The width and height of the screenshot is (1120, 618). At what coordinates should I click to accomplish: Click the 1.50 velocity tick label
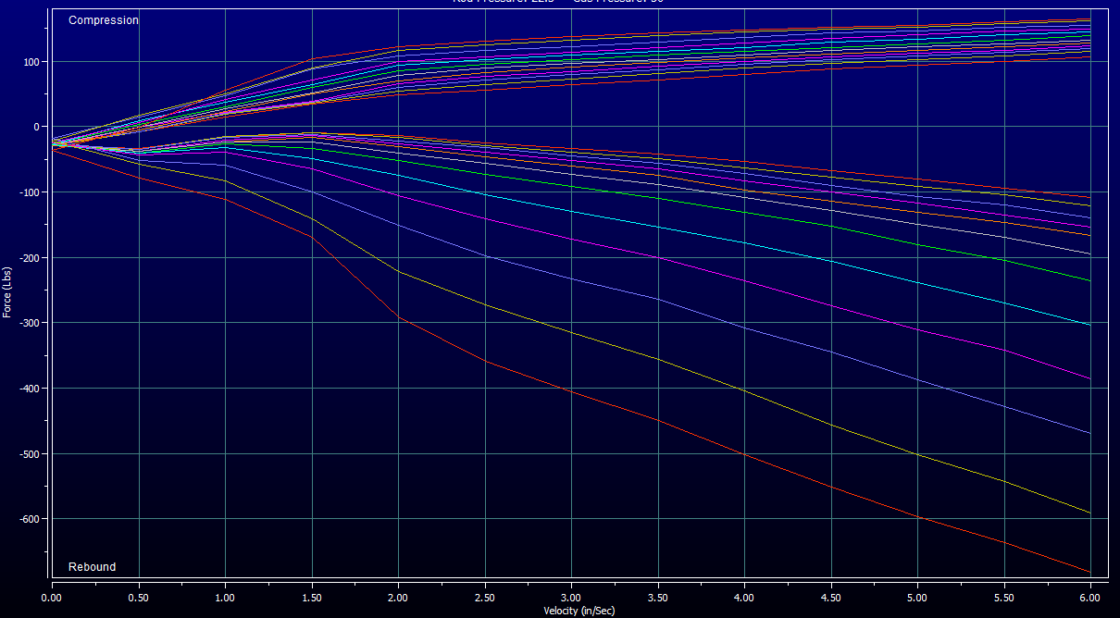311,597
